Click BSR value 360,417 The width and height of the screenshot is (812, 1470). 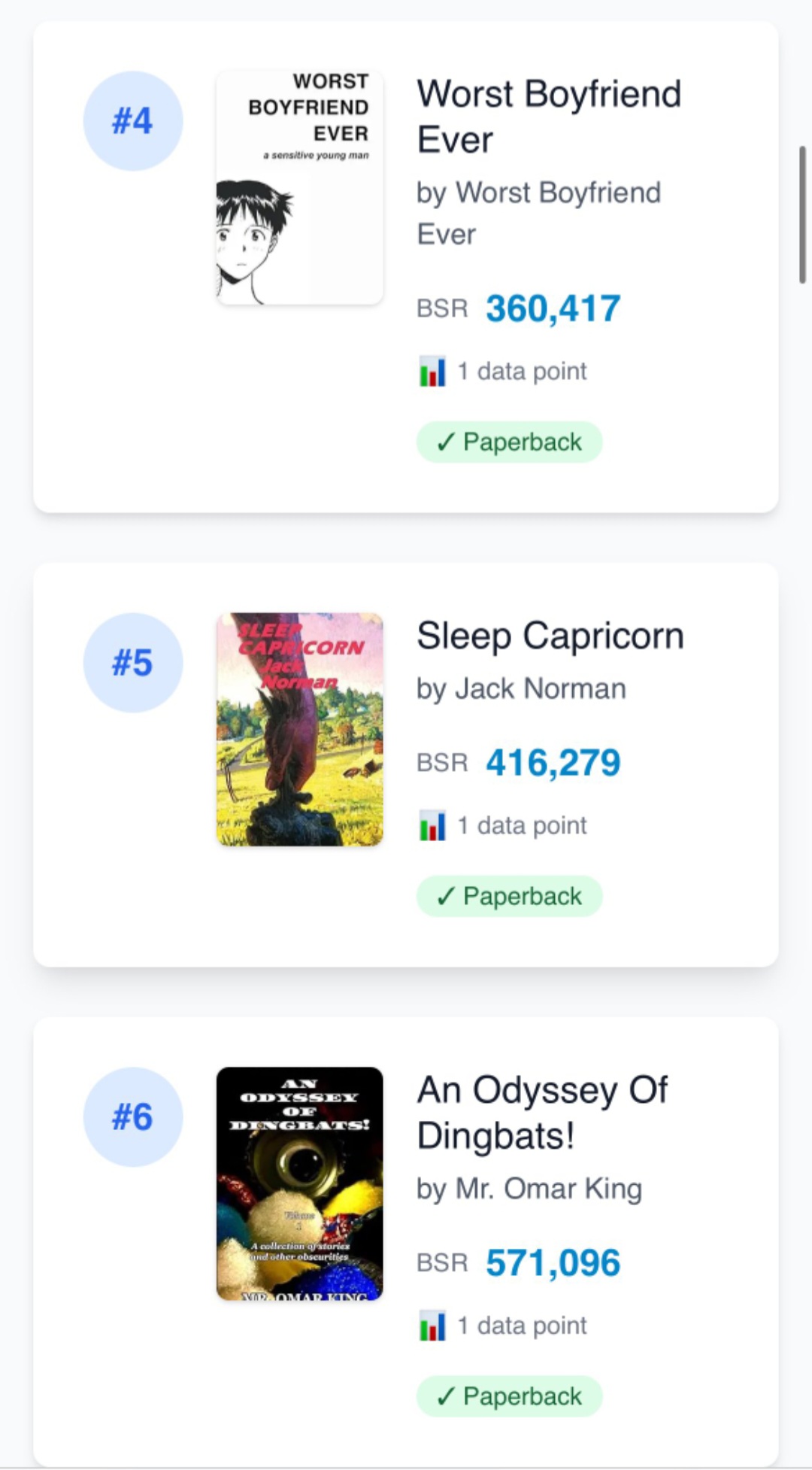553,308
